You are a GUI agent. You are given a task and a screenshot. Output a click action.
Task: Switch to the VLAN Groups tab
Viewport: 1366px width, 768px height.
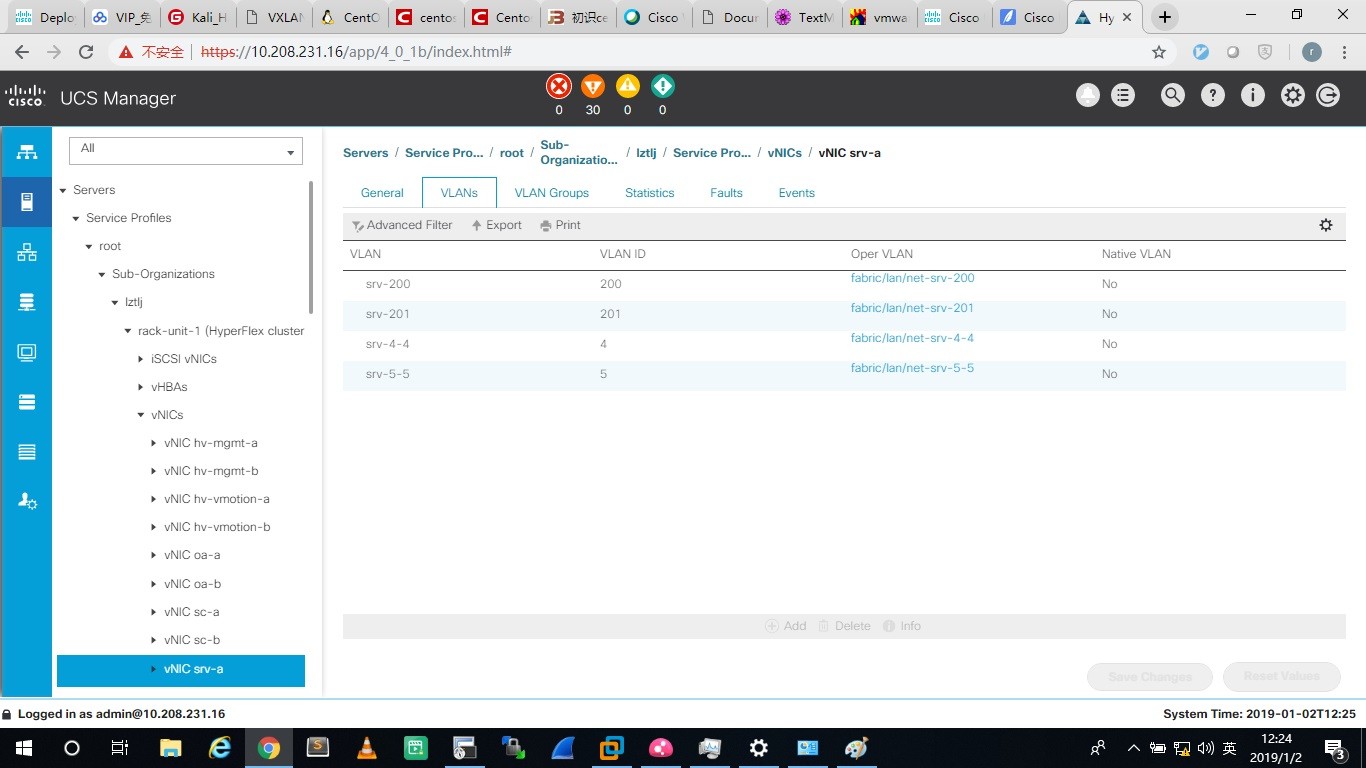(551, 193)
